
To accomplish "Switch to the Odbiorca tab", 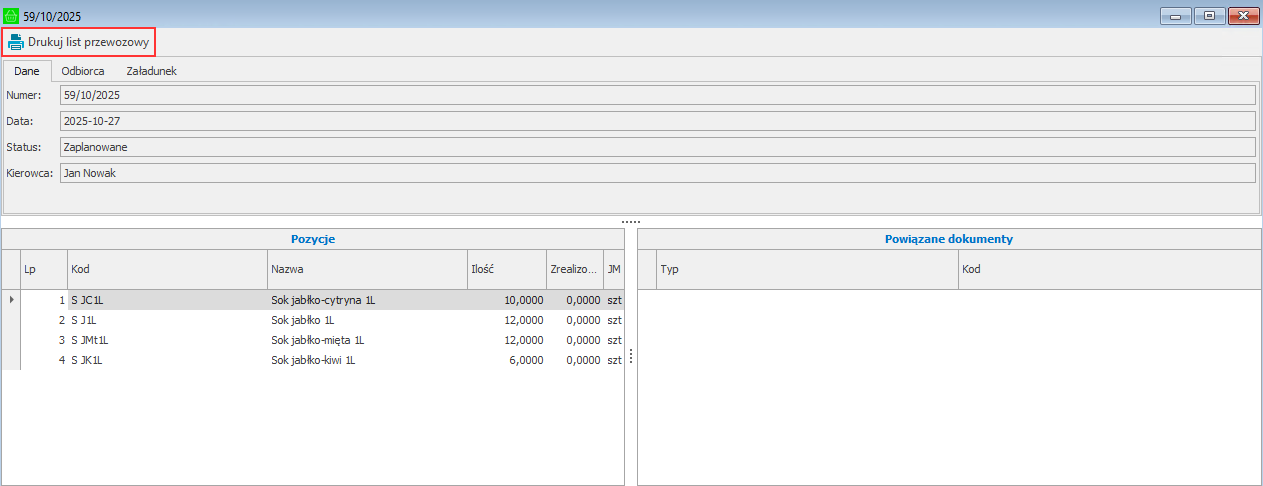I will 83,71.
